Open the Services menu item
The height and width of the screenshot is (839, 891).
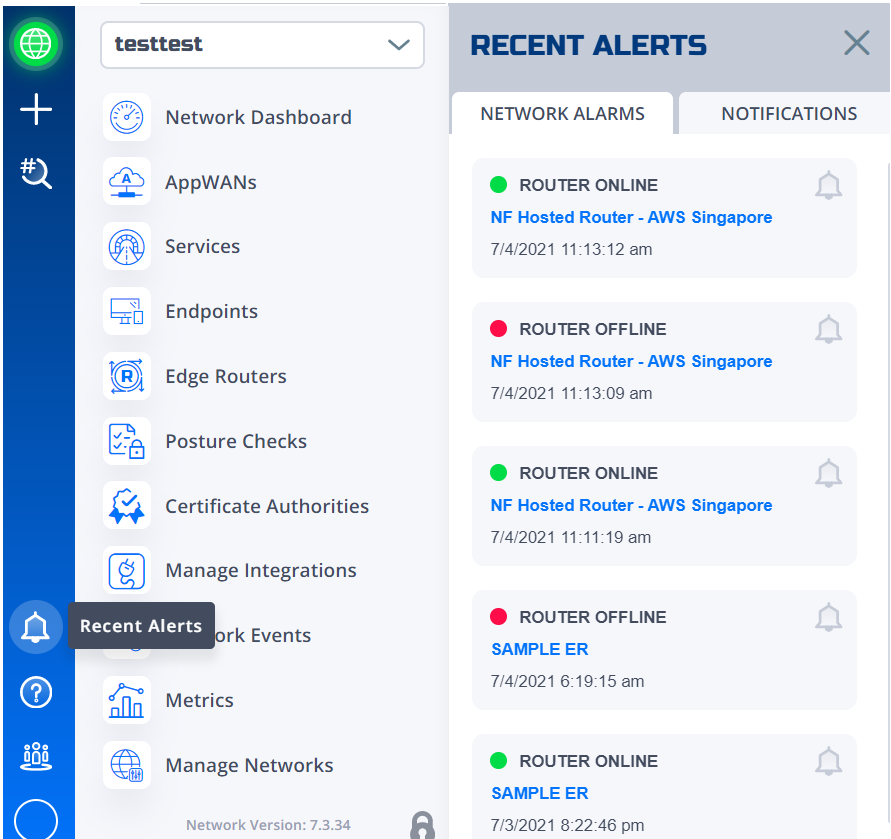point(203,247)
